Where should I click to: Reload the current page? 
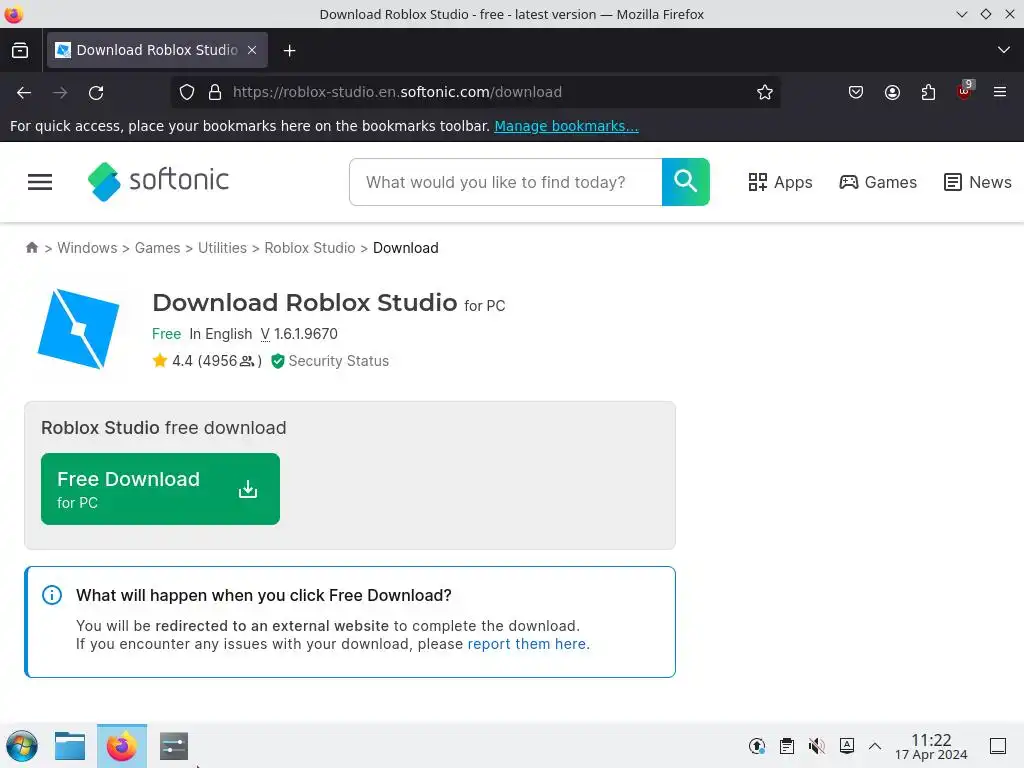(96, 93)
